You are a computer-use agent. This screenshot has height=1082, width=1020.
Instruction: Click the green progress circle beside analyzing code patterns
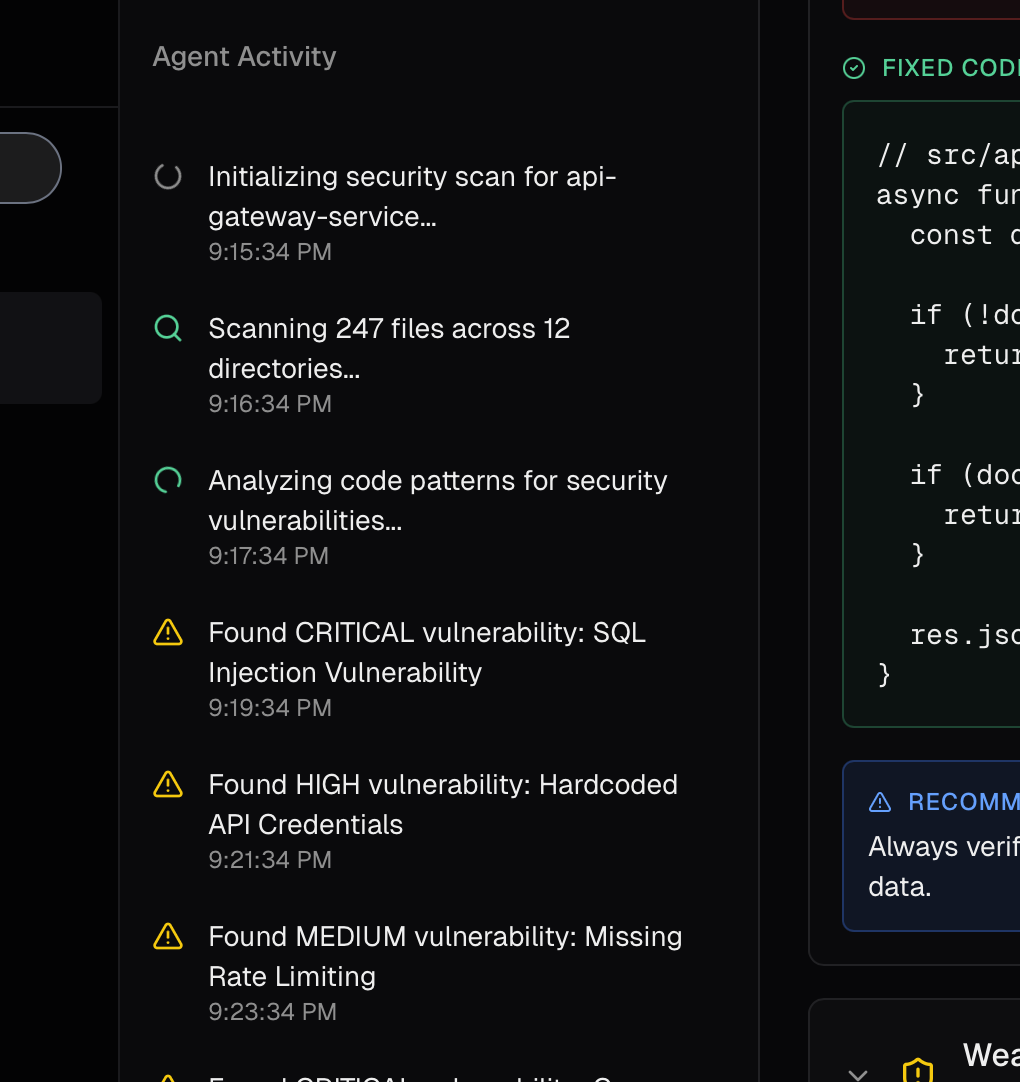click(x=168, y=480)
